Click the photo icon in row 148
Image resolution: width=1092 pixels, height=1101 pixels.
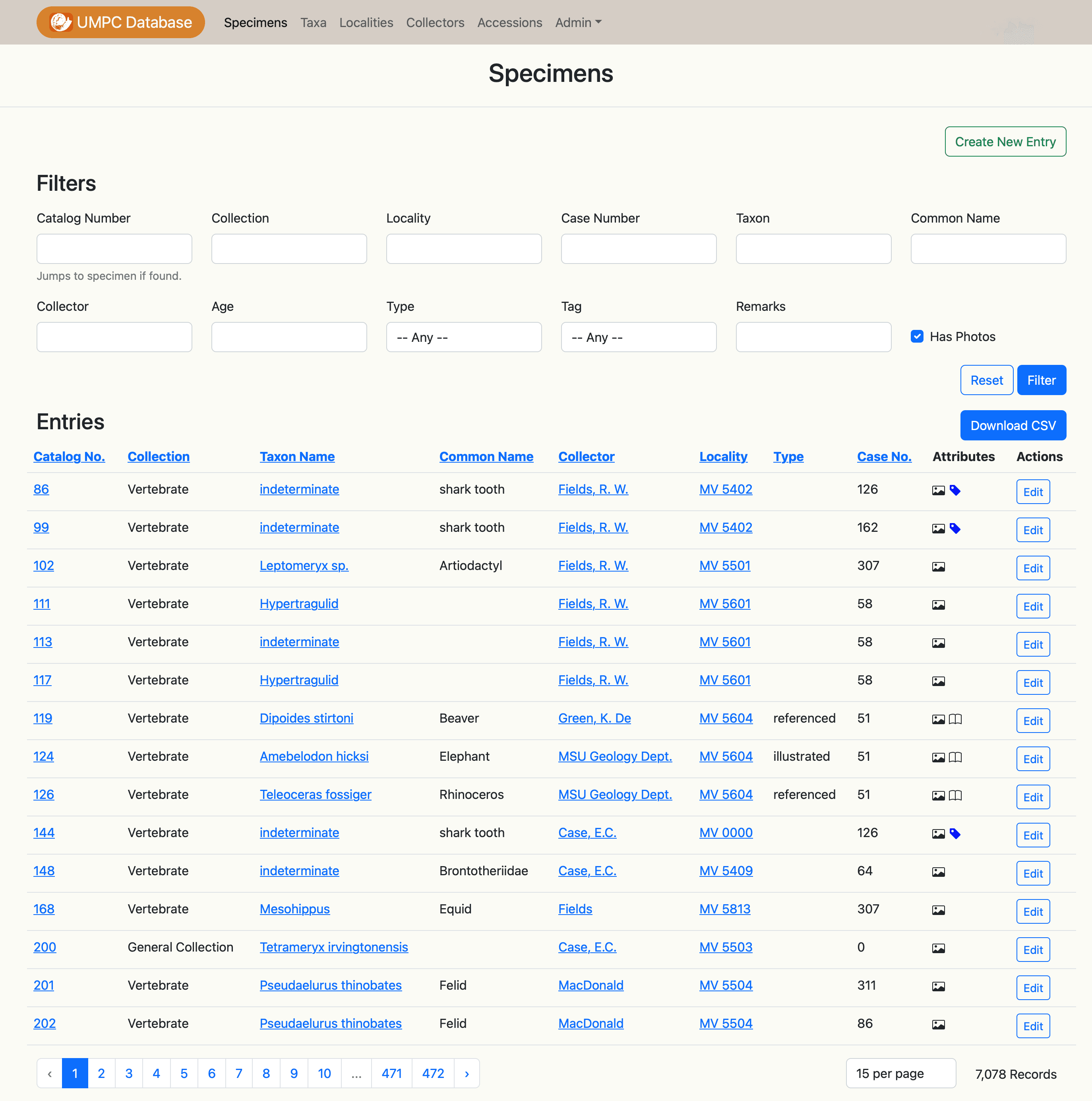938,872
